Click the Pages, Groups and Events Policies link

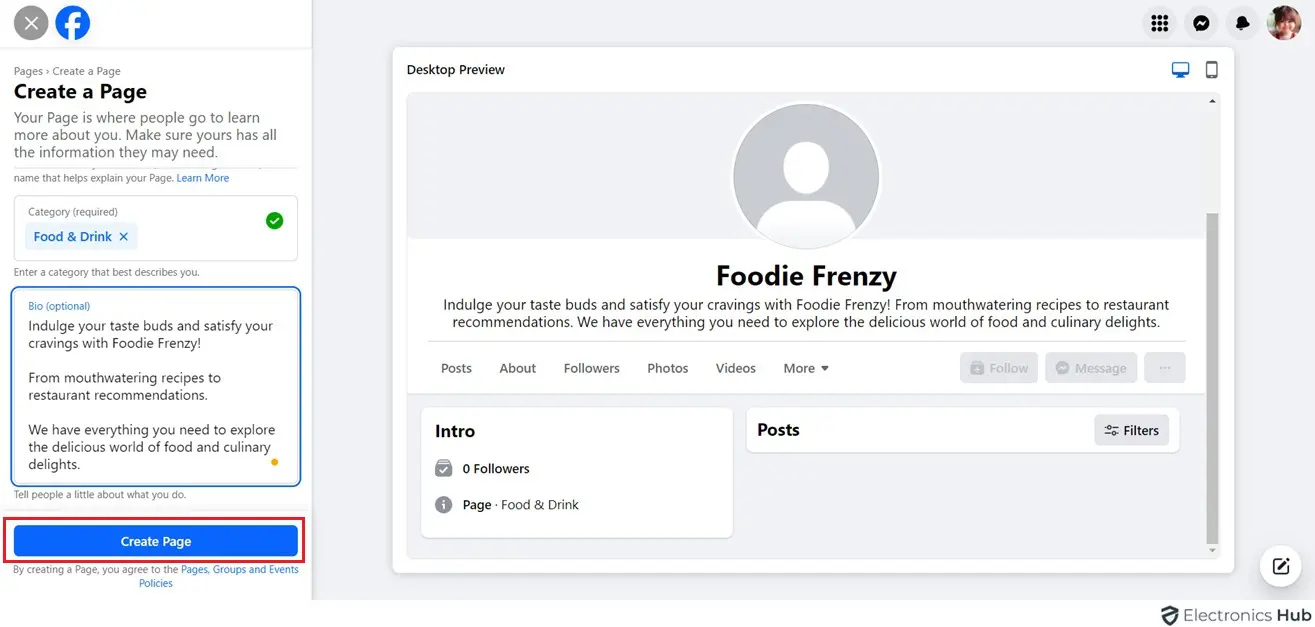point(239,570)
